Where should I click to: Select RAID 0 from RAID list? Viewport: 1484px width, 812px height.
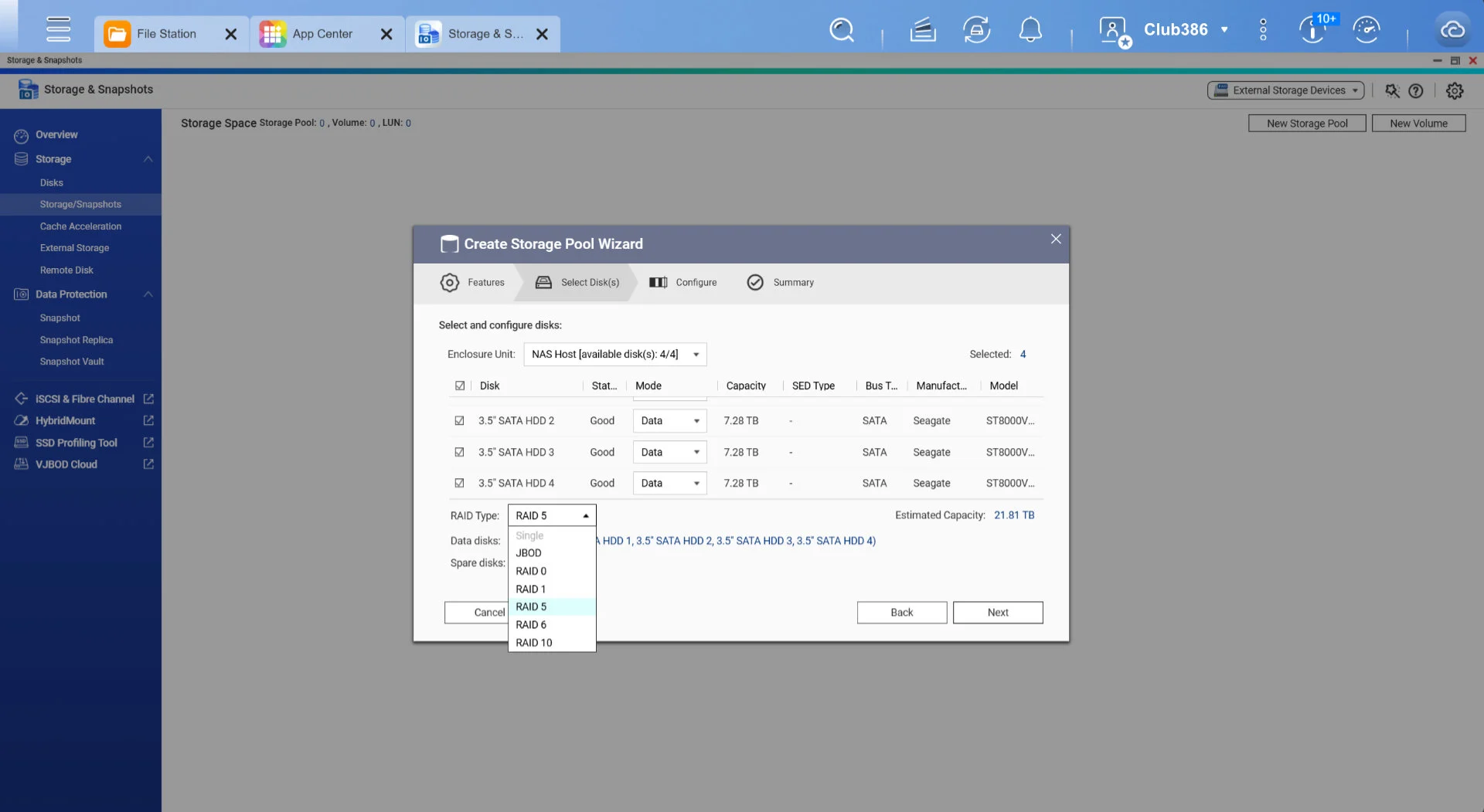552,571
